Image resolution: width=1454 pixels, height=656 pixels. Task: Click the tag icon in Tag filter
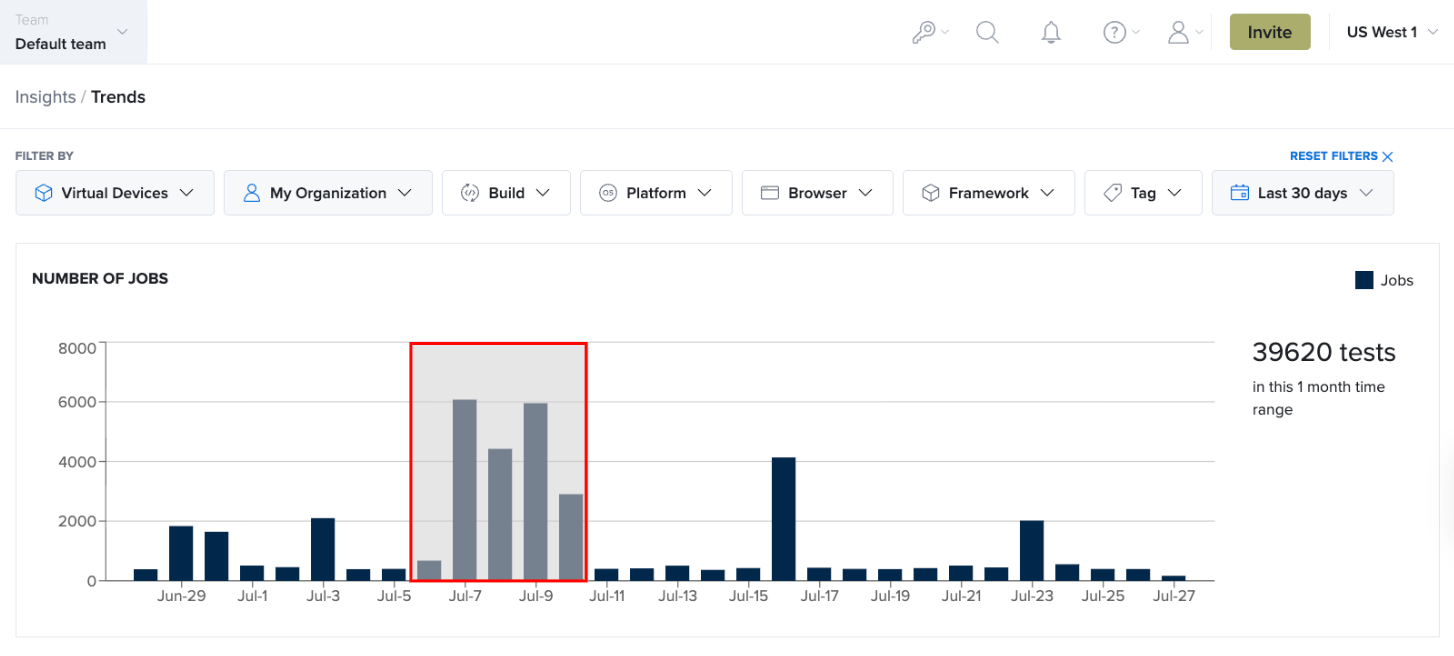pyautogui.click(x=1112, y=193)
